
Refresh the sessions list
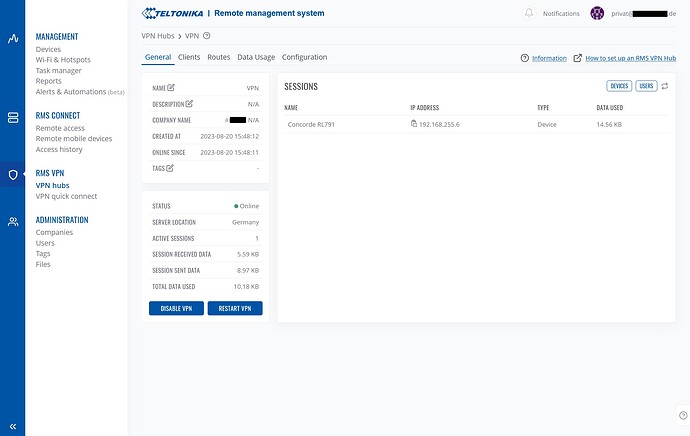pyautogui.click(x=664, y=86)
